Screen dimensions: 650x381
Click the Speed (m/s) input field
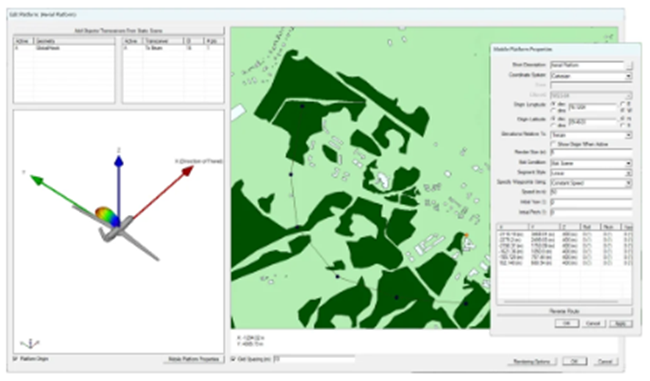(591, 192)
